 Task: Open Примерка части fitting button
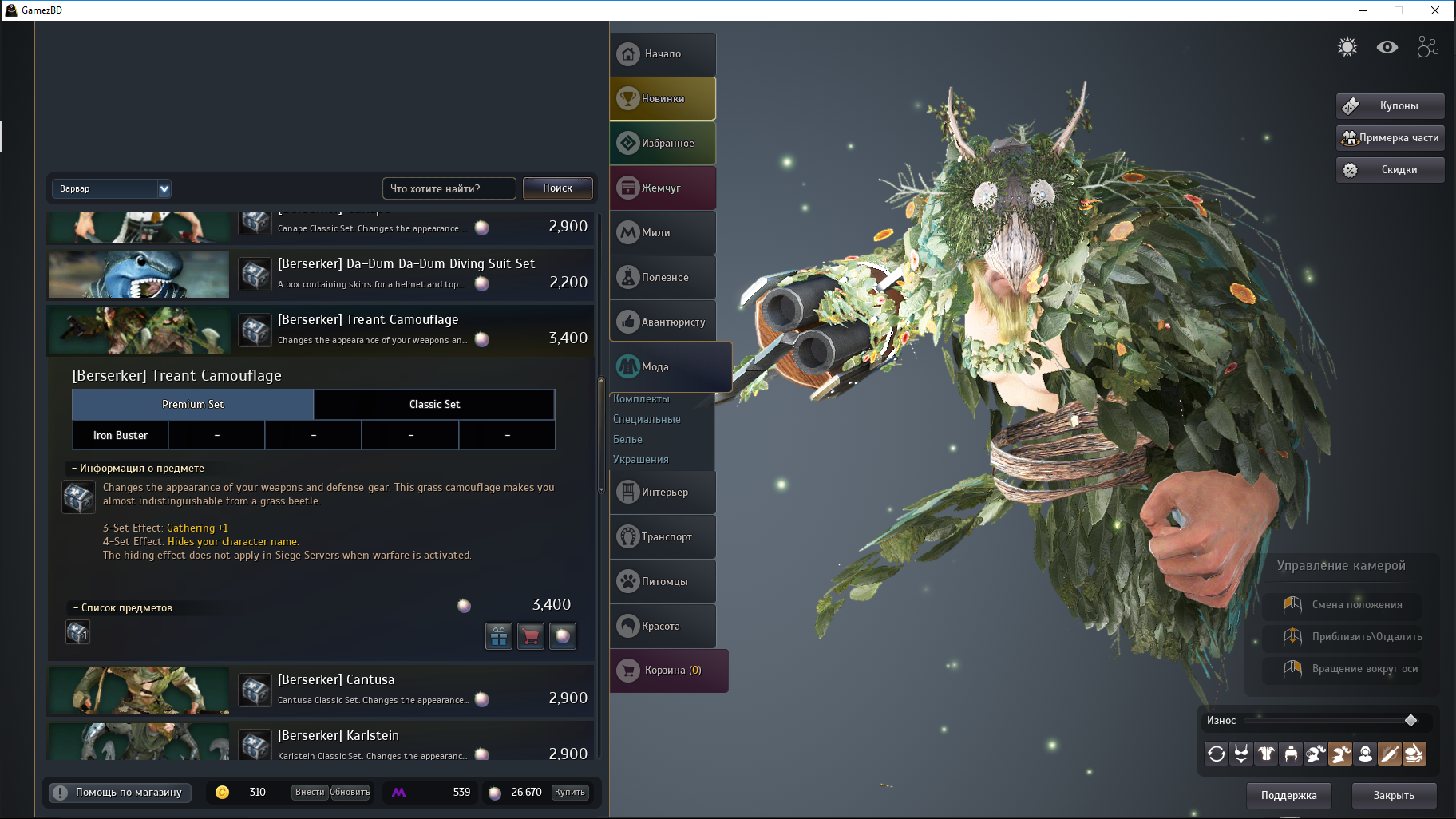[x=1390, y=138]
